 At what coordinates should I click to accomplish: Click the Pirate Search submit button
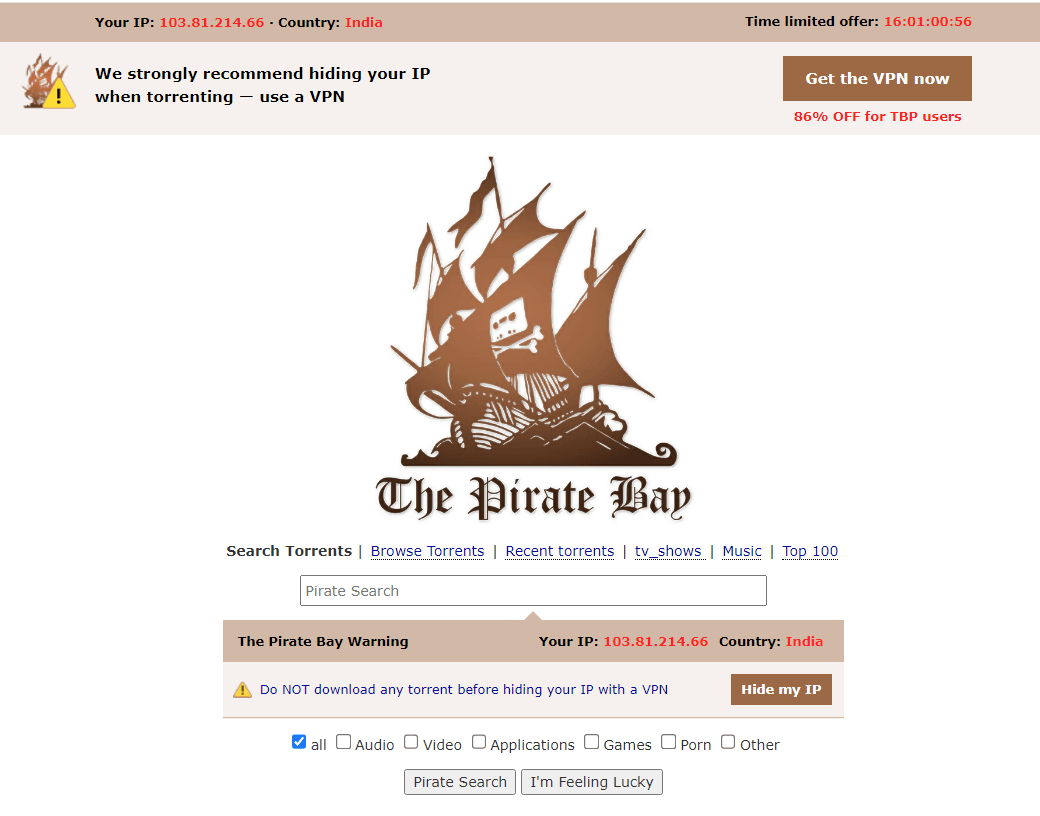click(x=460, y=782)
